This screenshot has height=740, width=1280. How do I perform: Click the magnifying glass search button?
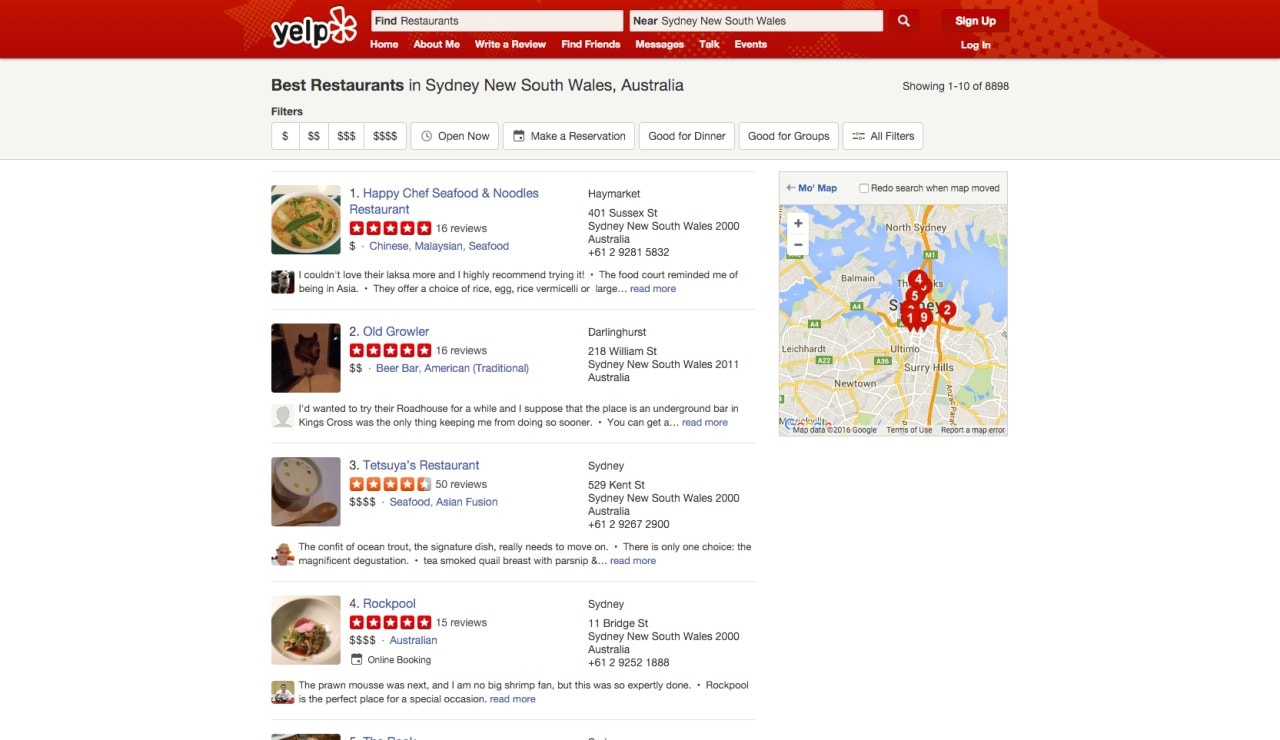click(x=904, y=21)
